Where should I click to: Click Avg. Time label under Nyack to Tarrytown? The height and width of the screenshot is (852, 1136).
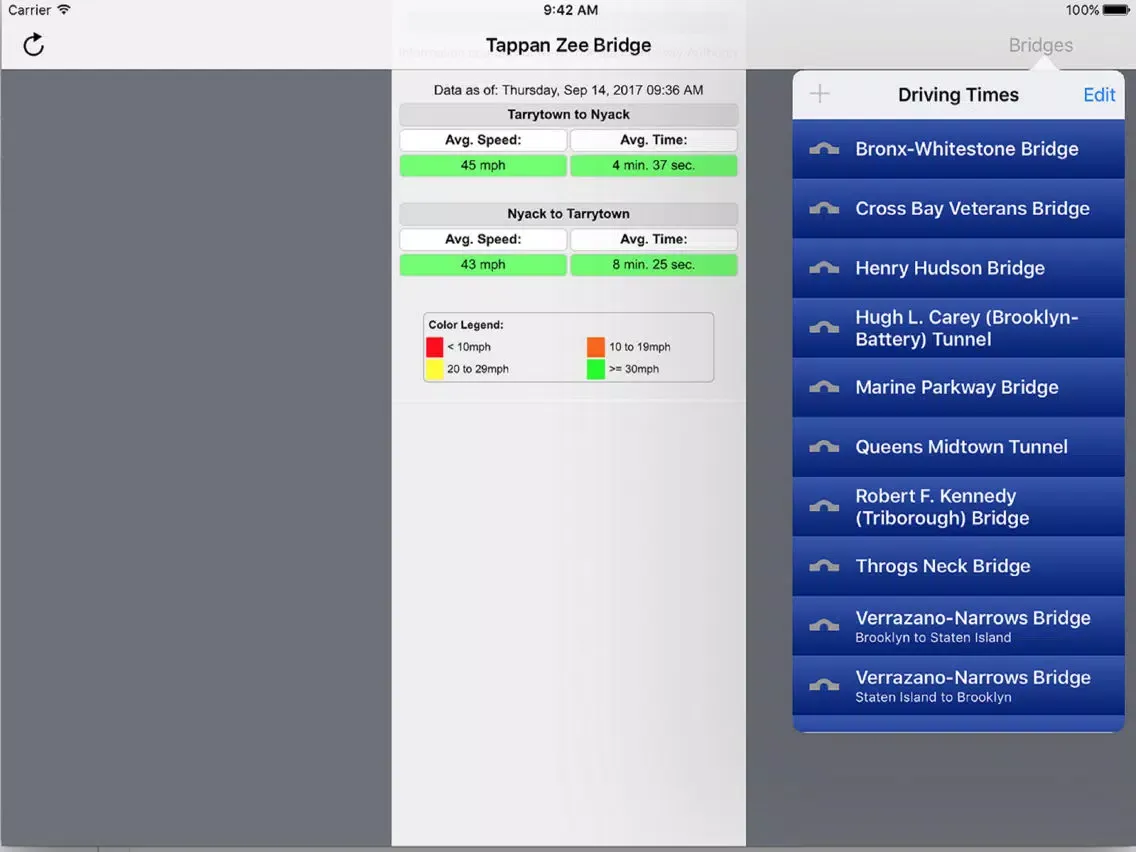pos(653,239)
